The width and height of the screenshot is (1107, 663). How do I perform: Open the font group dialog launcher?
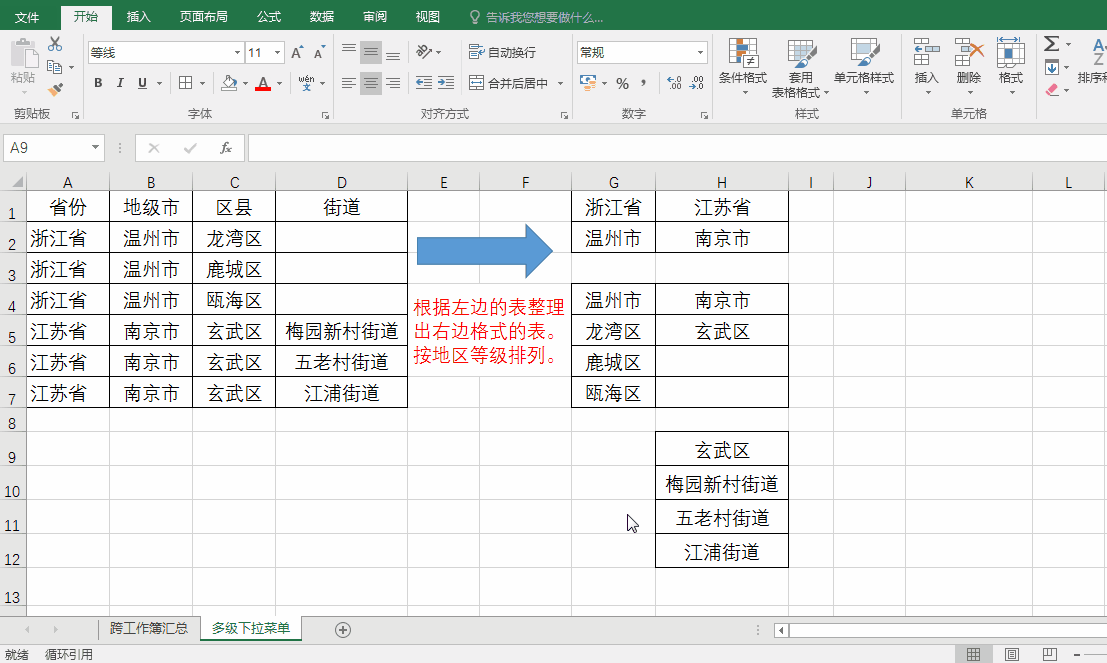coord(325,115)
